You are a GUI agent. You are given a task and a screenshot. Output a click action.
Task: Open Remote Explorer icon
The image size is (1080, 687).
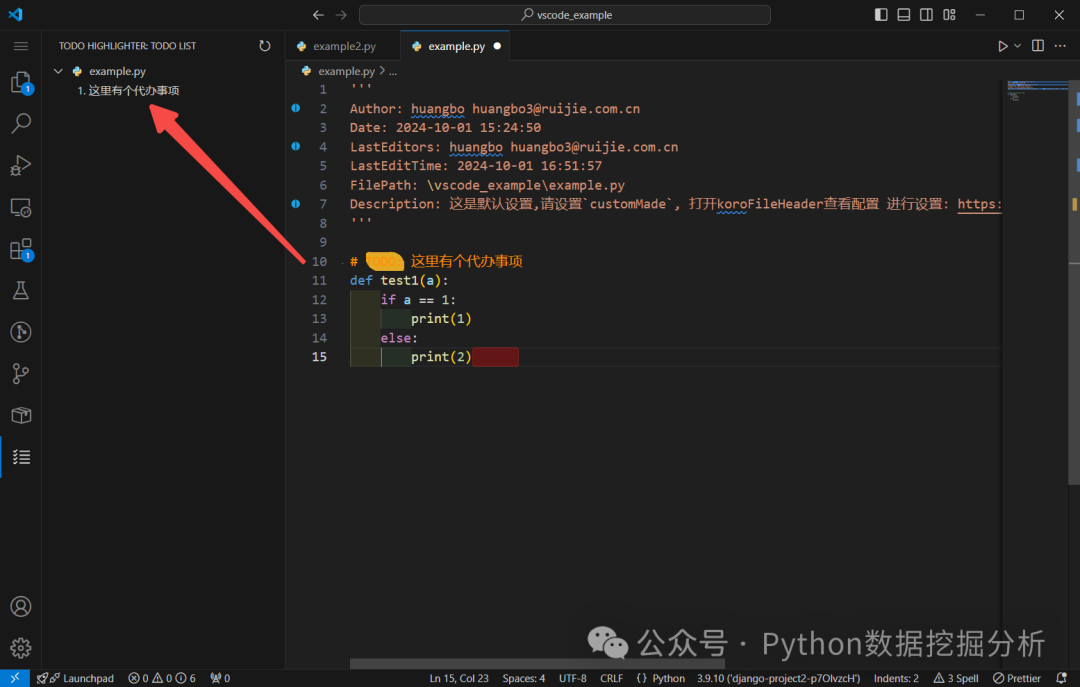[21, 207]
